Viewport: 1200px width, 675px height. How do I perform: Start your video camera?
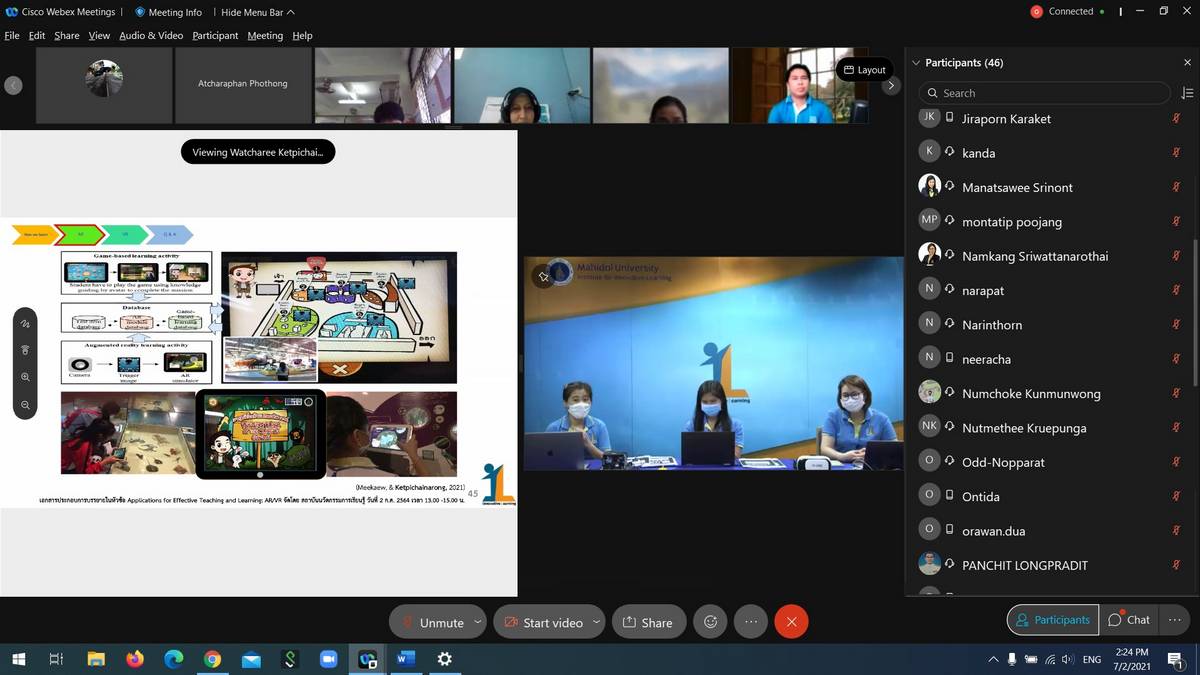pyautogui.click(x=543, y=622)
